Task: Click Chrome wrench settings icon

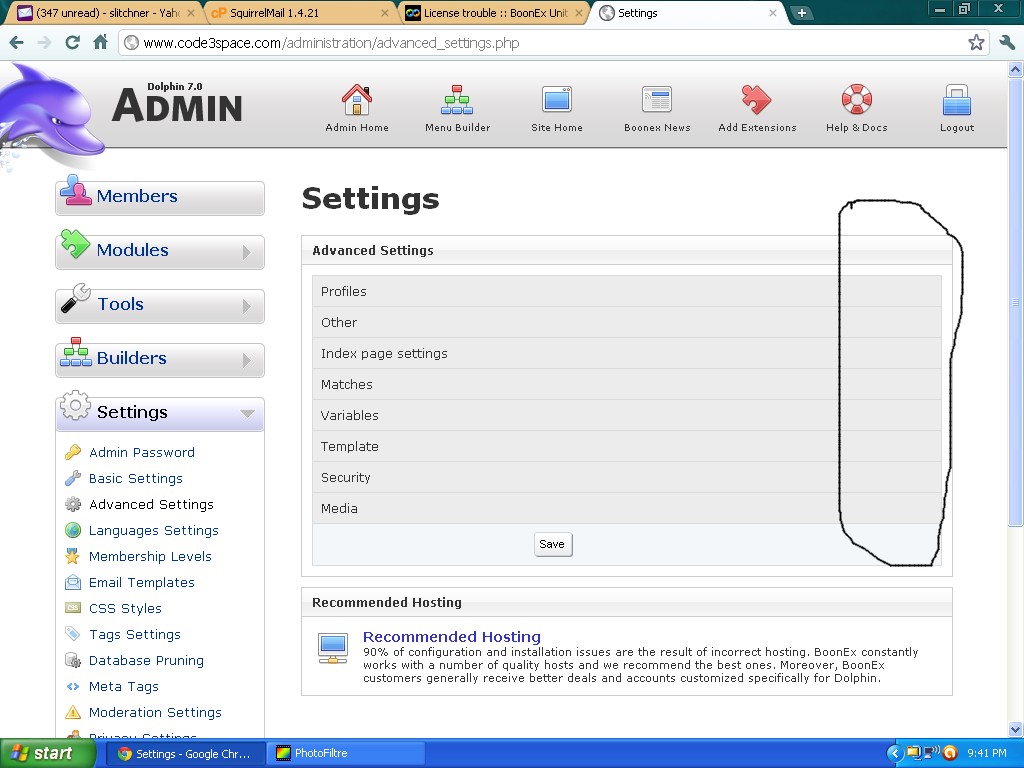Action: click(1006, 42)
